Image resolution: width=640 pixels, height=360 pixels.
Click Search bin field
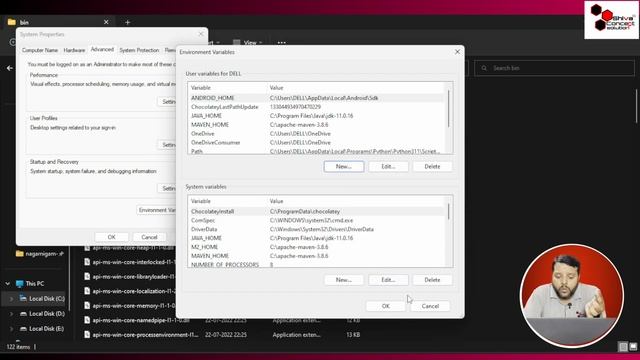554,68
